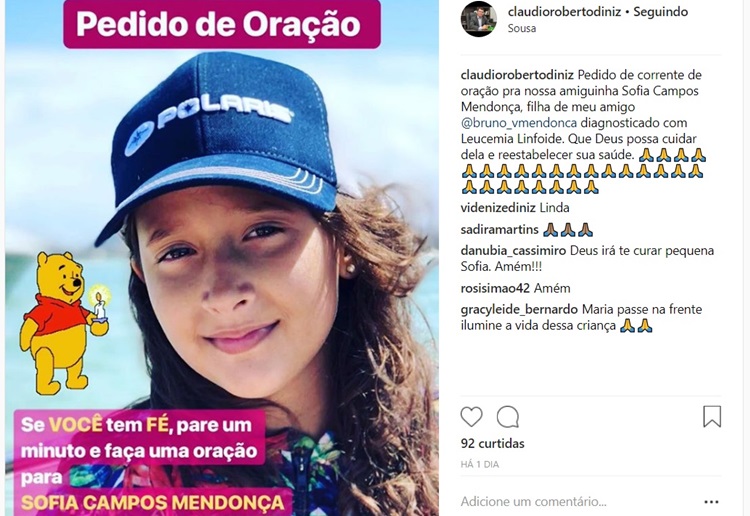Open the three-dots more options menu

[x=711, y=502]
